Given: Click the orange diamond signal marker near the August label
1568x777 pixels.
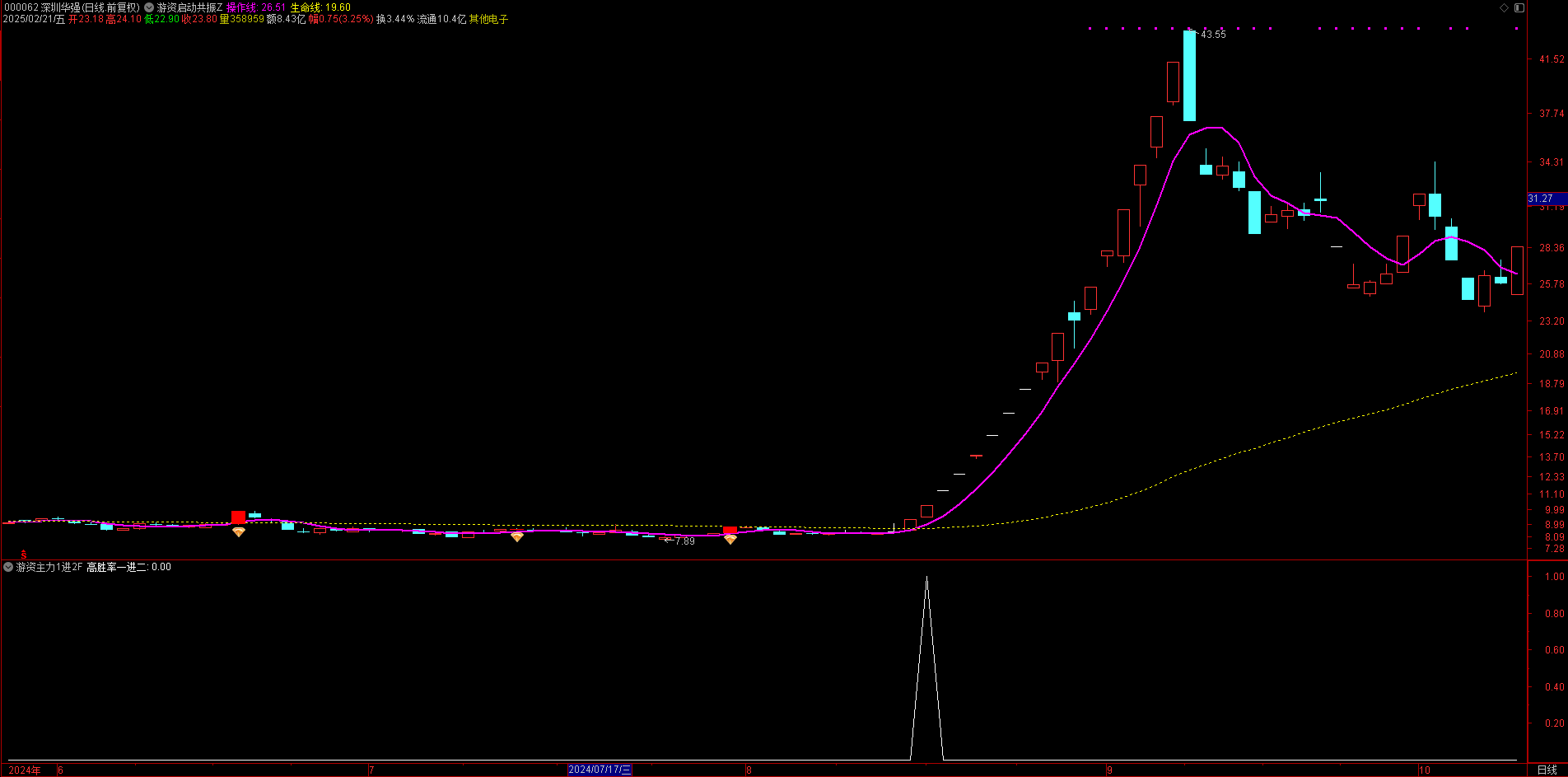Looking at the screenshot, I should click(730, 539).
